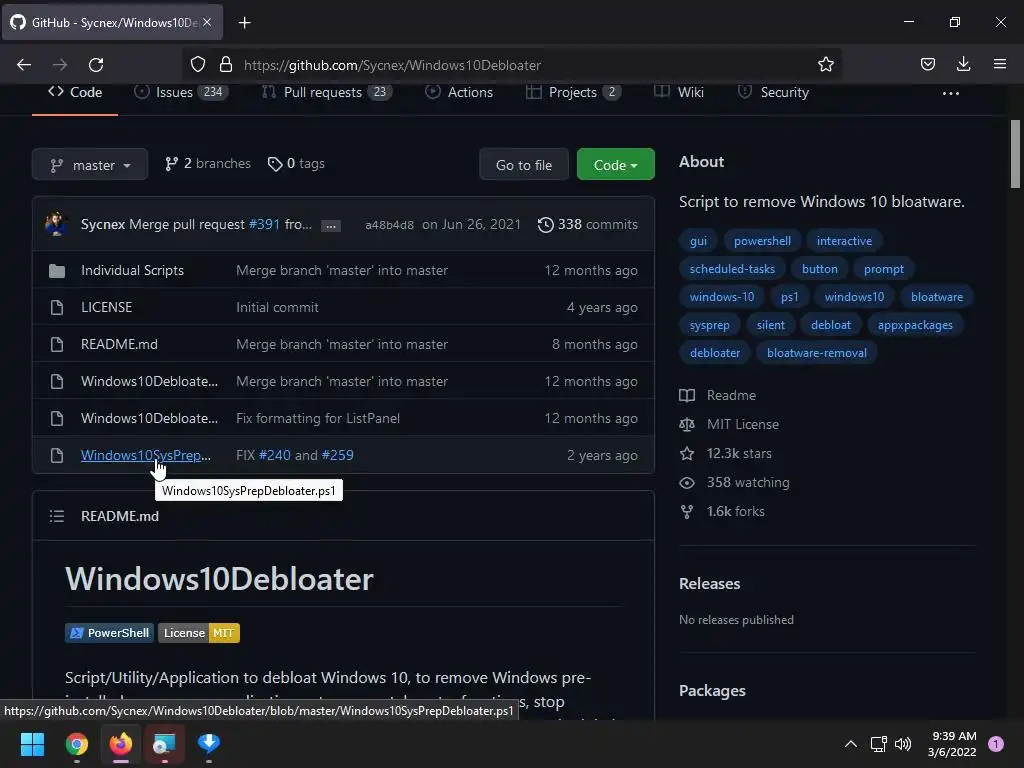Click the README table of contents icon

pyautogui.click(x=57, y=516)
